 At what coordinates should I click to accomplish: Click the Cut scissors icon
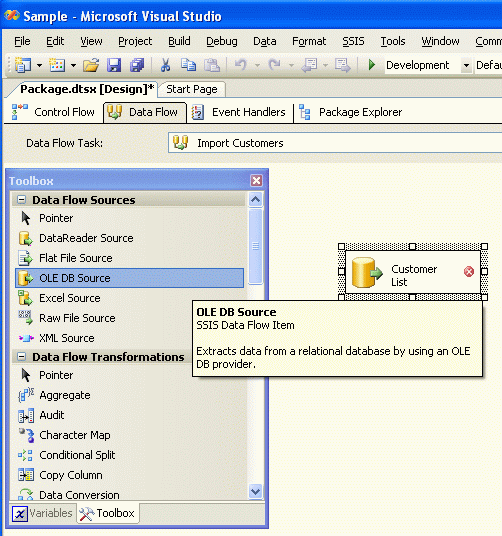165,65
